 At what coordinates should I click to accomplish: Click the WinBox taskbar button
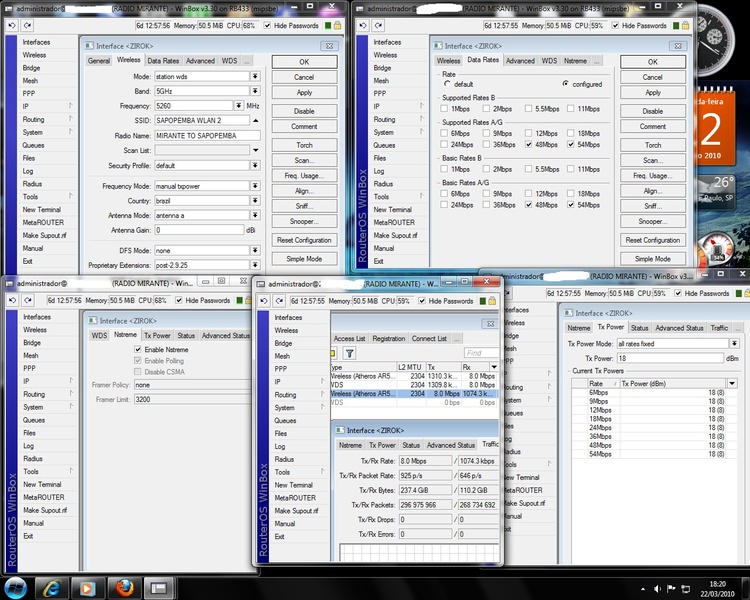pyautogui.click(x=160, y=589)
